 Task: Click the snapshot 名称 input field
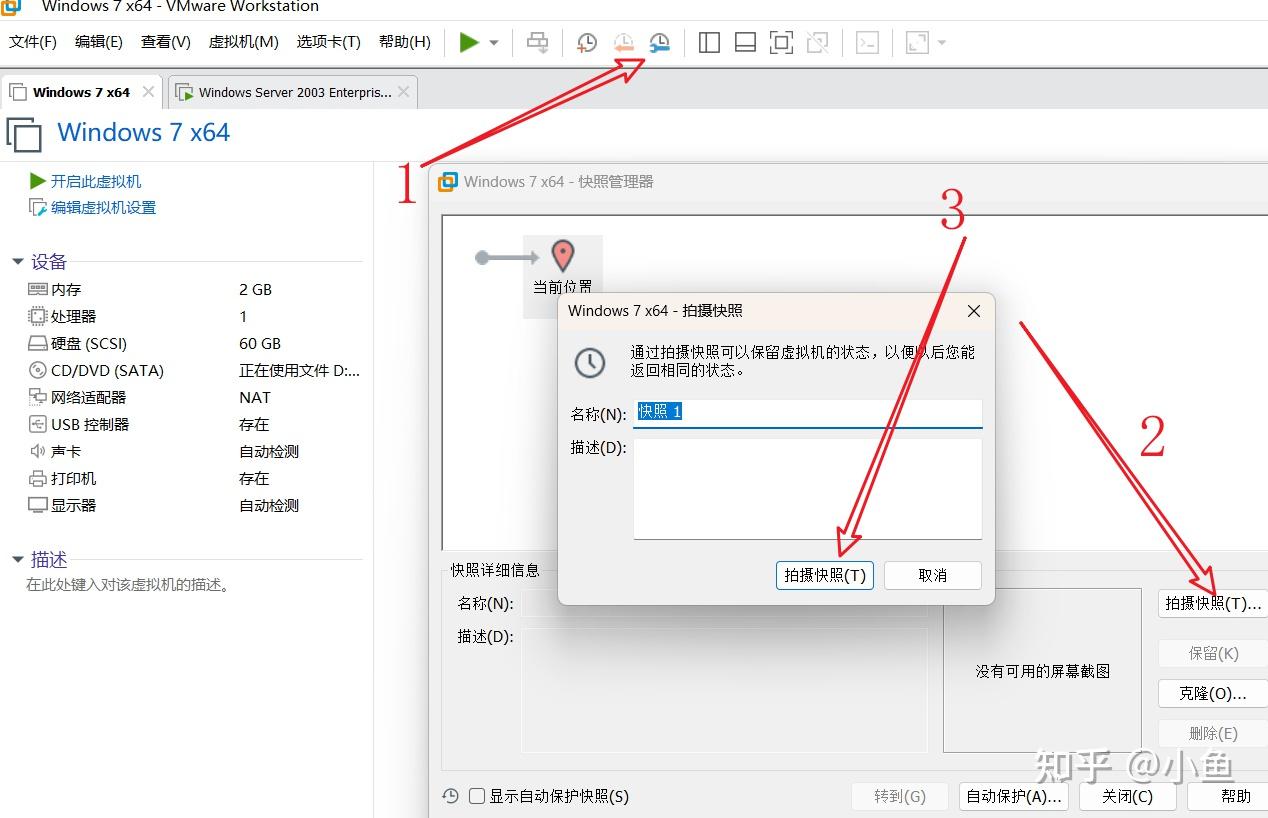(x=808, y=411)
